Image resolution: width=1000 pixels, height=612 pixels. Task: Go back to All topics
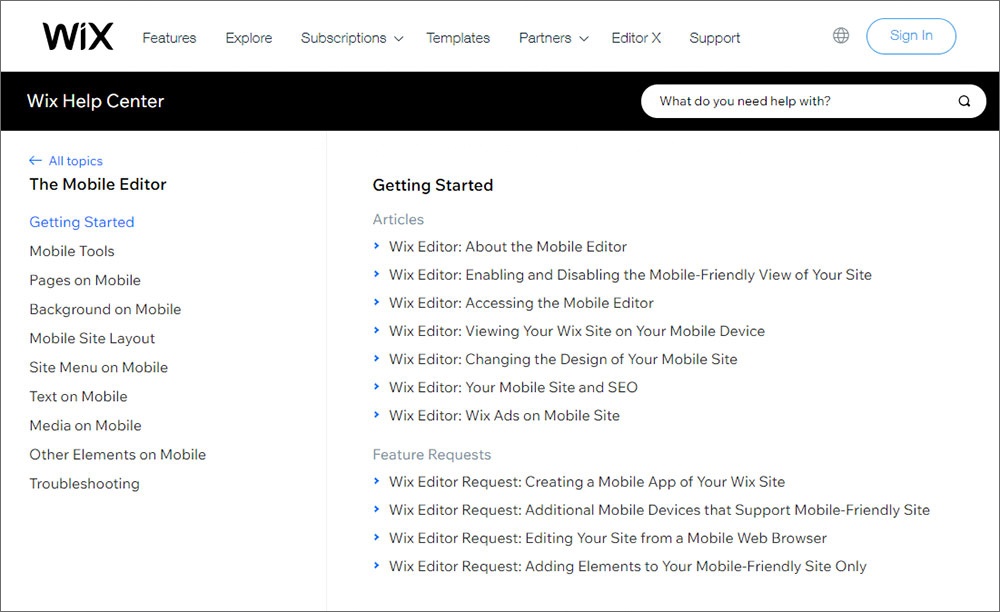[75, 161]
